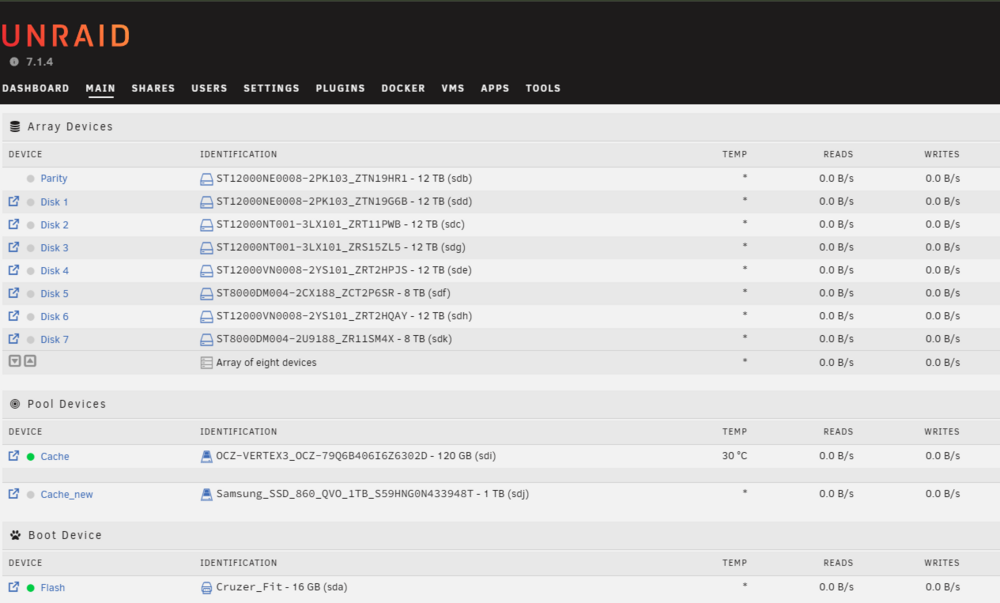
Task: Switch to the Docker tab
Action: (403, 89)
